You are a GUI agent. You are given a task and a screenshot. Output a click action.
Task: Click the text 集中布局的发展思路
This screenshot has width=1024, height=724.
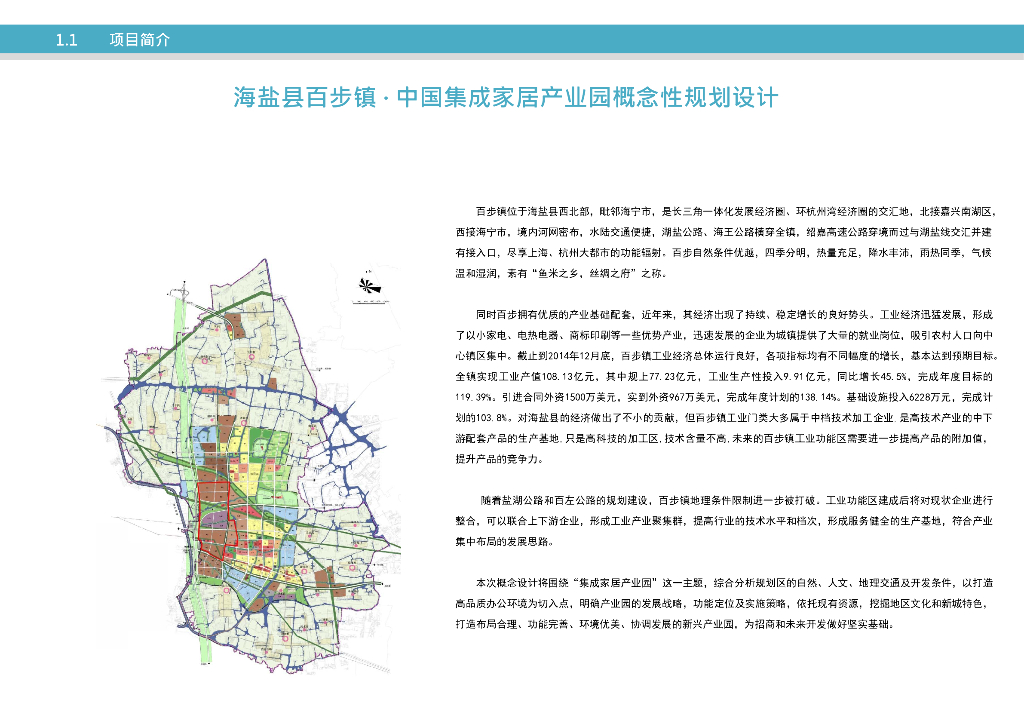pos(503,541)
